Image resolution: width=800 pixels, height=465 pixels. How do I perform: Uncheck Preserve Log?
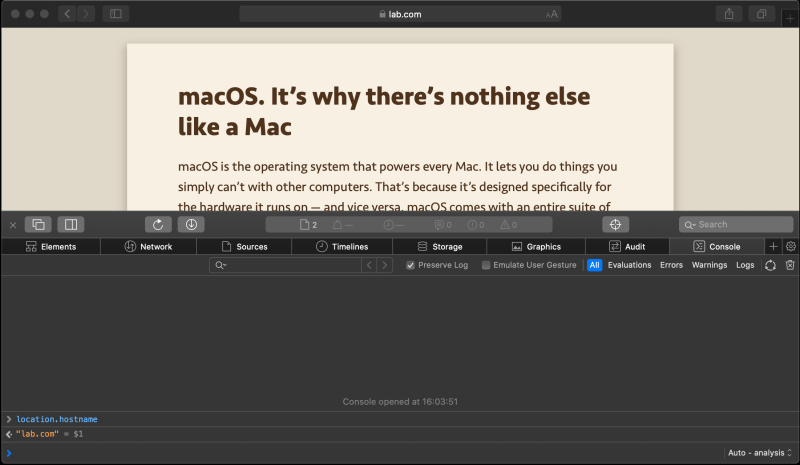(410, 265)
